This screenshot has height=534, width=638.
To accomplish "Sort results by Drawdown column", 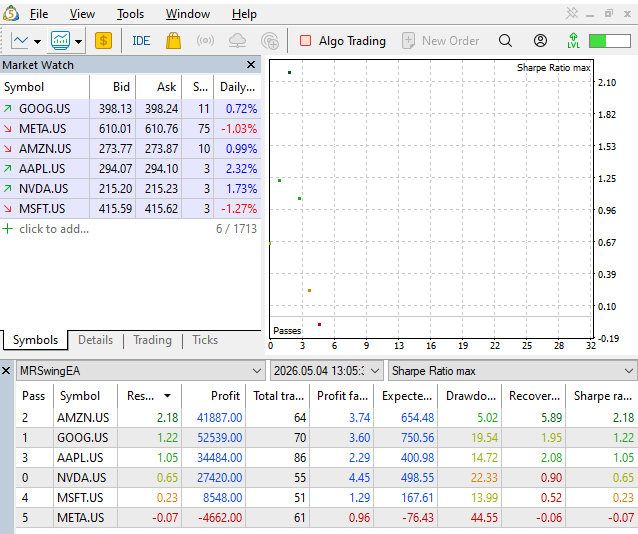I will (x=470, y=396).
